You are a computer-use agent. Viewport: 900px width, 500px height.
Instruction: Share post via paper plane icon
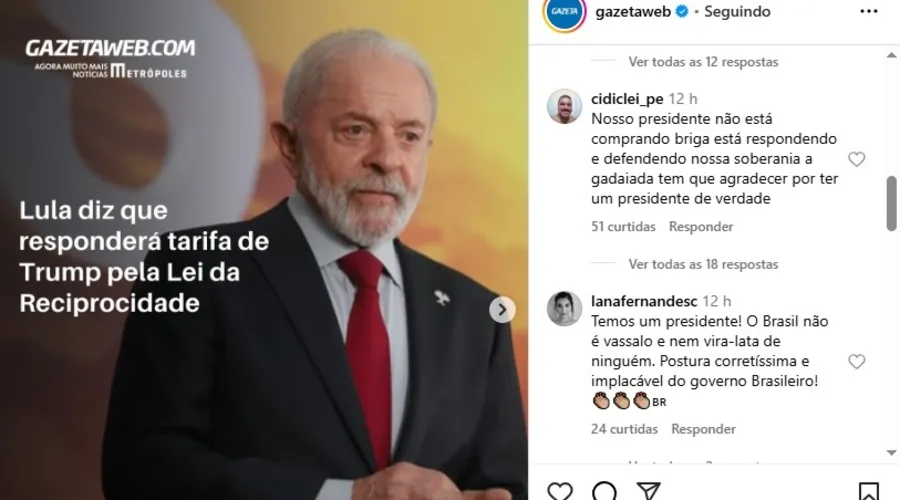[x=649, y=491]
